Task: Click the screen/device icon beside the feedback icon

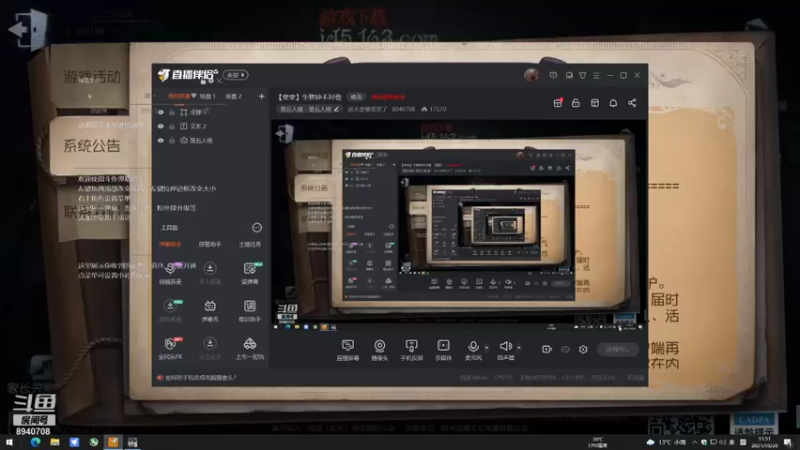Action: click(x=569, y=76)
